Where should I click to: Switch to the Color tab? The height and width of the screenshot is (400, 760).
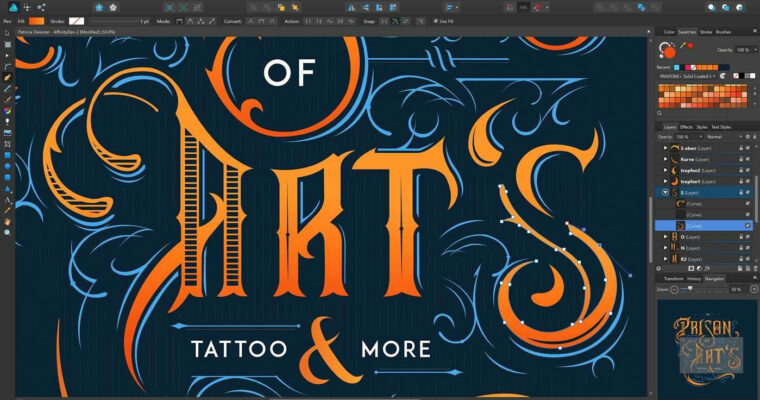(669, 32)
